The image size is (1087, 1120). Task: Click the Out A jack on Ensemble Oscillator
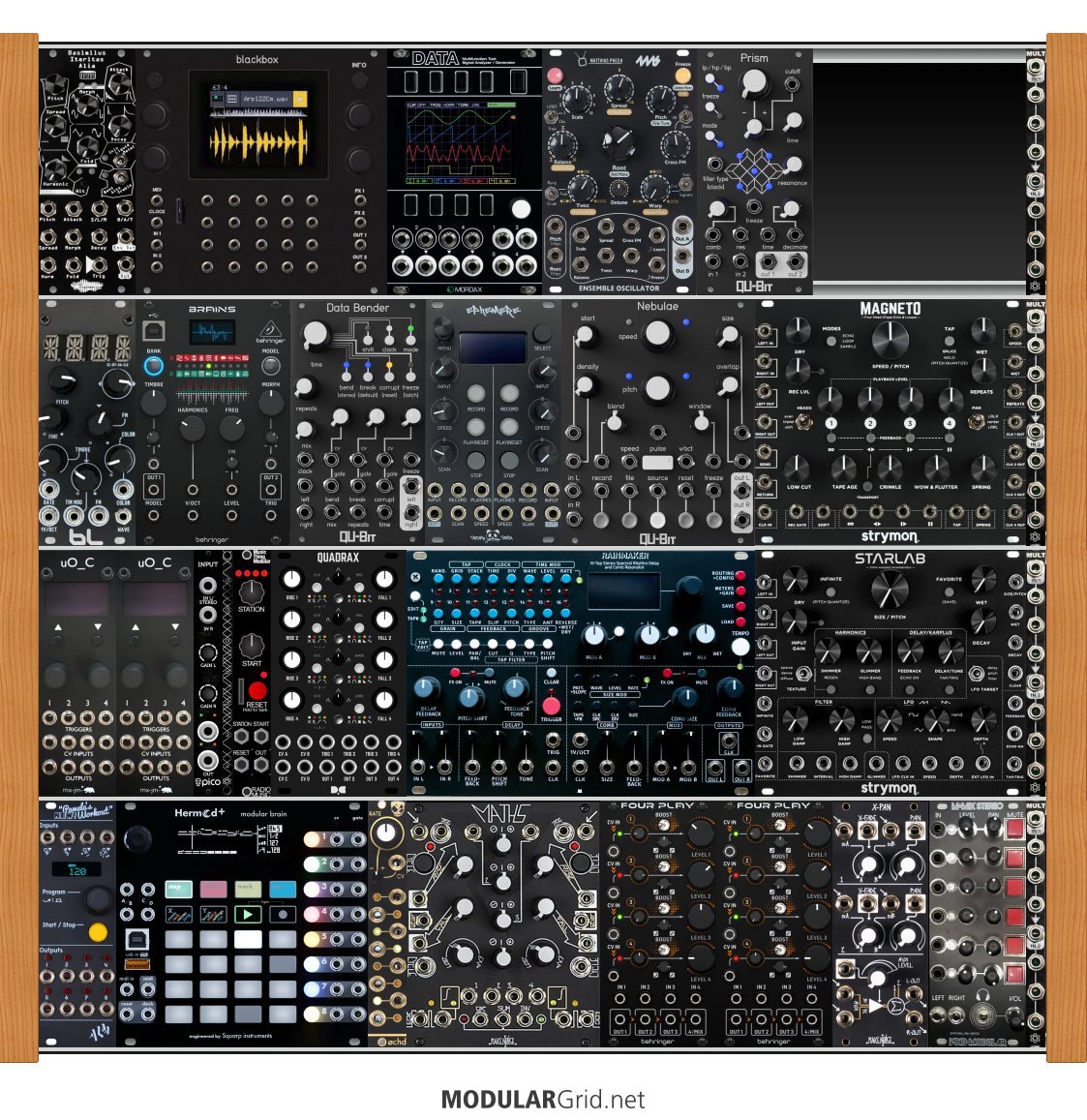coord(682,227)
